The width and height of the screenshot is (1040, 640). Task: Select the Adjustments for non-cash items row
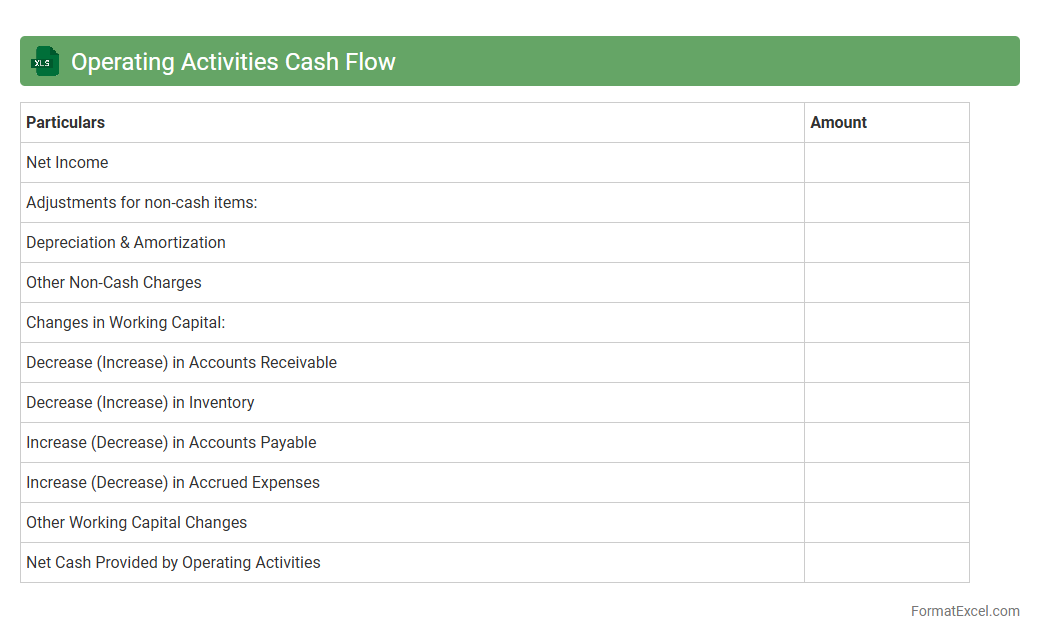coord(142,203)
